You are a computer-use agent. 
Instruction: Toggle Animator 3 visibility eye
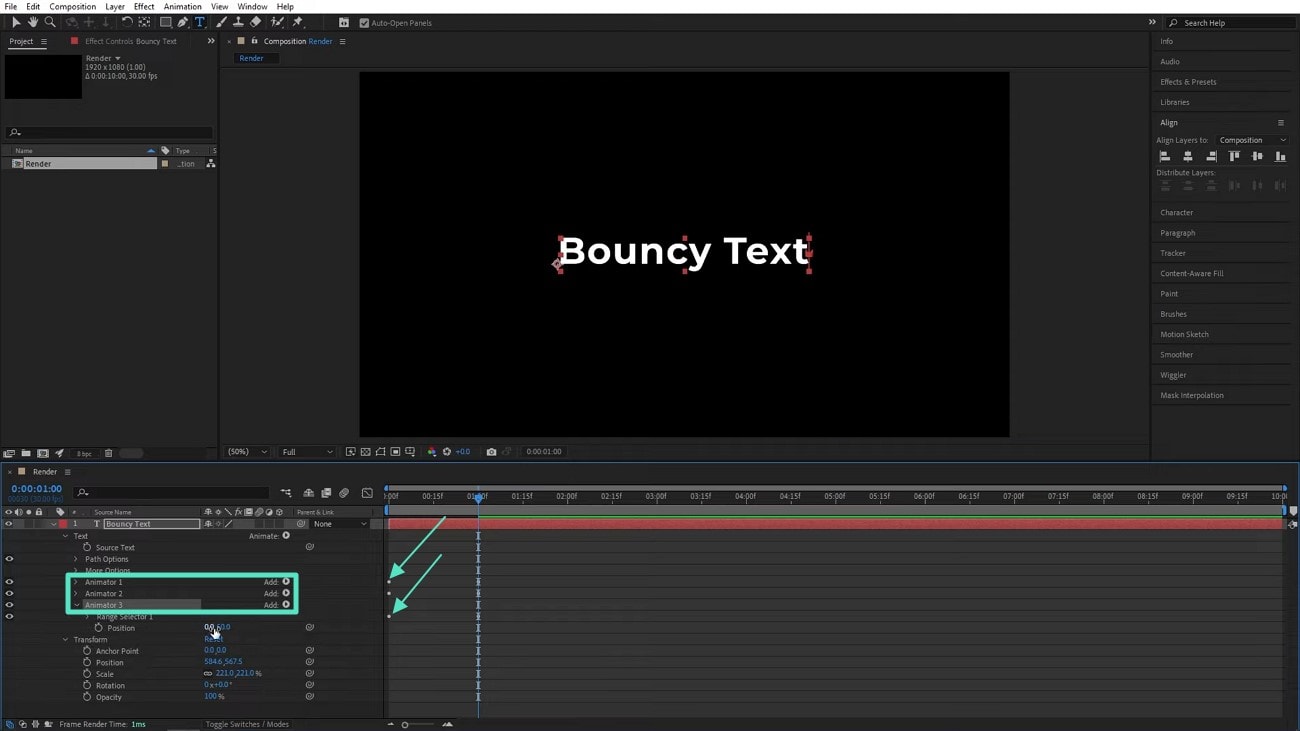pyautogui.click(x=9, y=605)
